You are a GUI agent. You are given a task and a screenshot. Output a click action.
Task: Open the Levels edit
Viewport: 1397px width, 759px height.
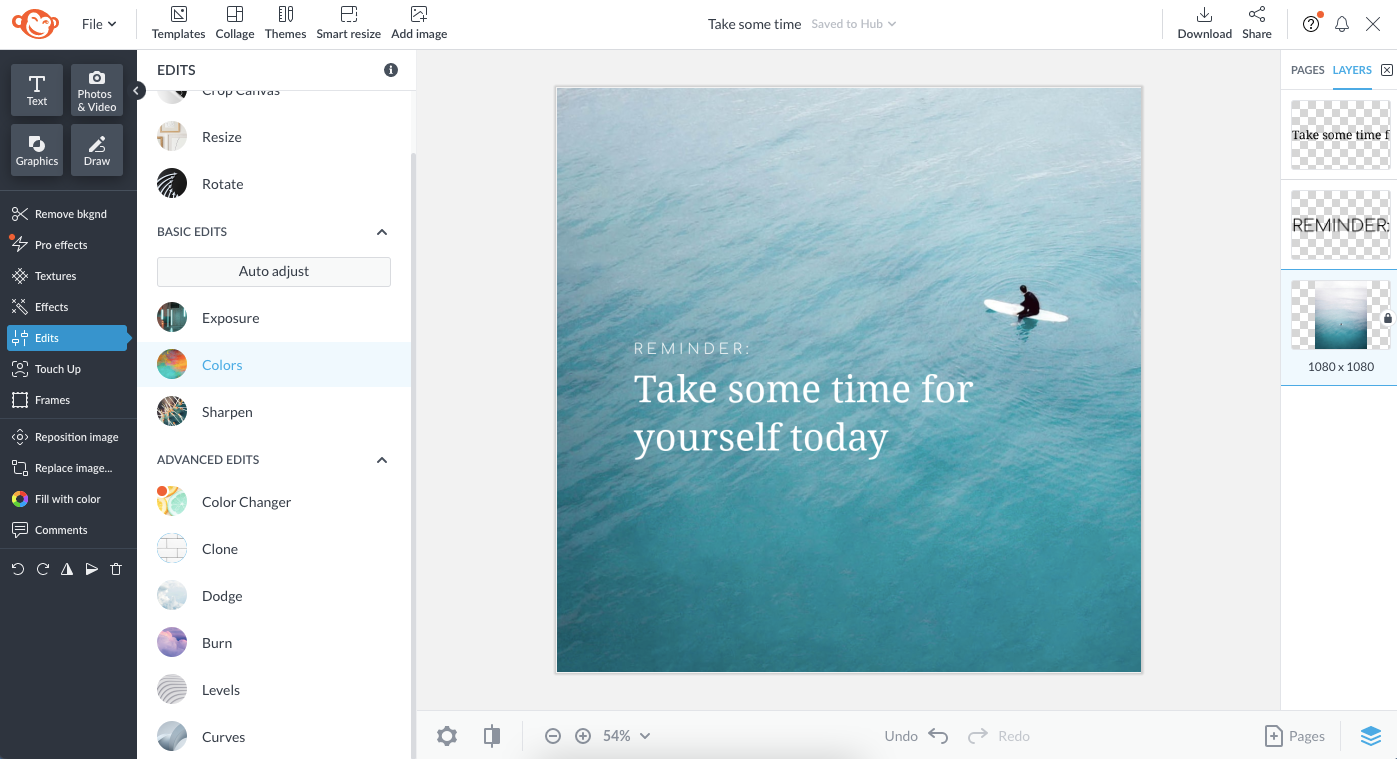(274, 690)
